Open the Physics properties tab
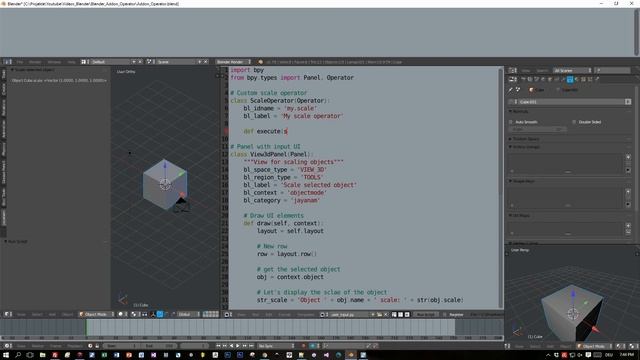 pos(597,79)
